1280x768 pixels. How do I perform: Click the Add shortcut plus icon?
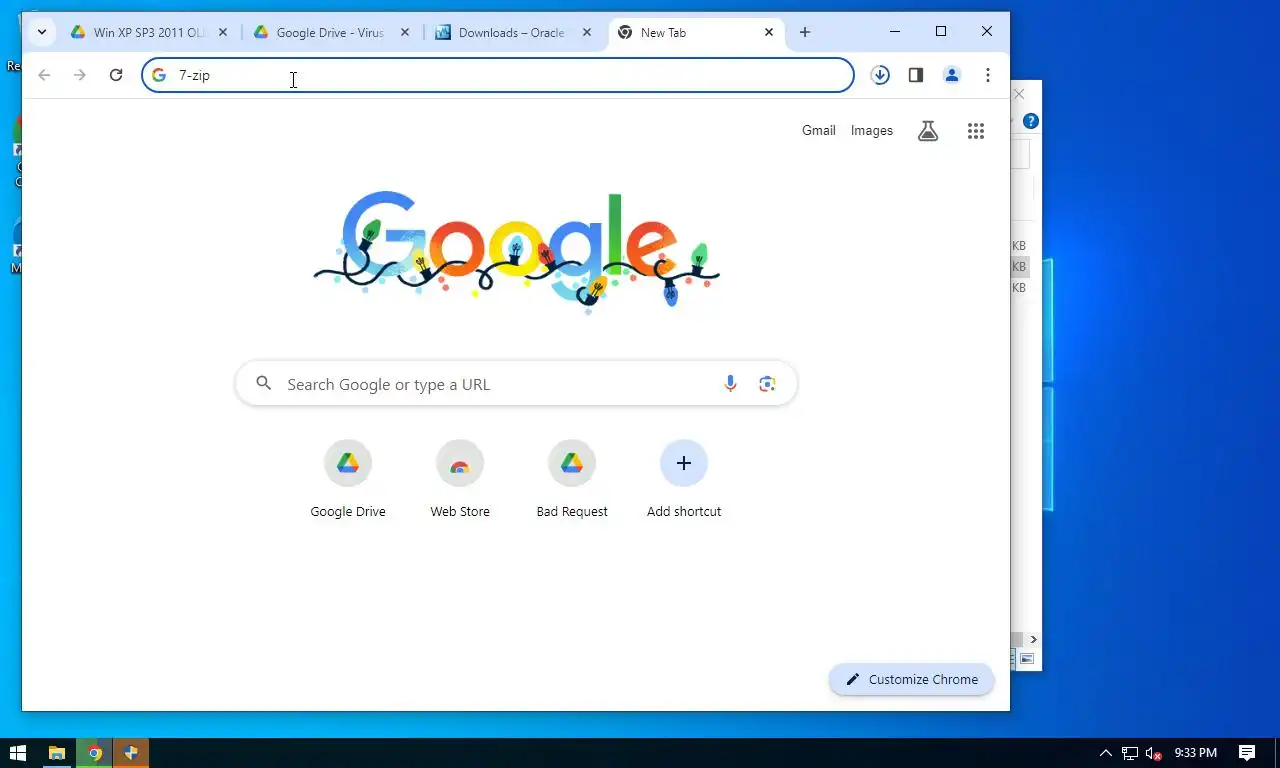[684, 463]
